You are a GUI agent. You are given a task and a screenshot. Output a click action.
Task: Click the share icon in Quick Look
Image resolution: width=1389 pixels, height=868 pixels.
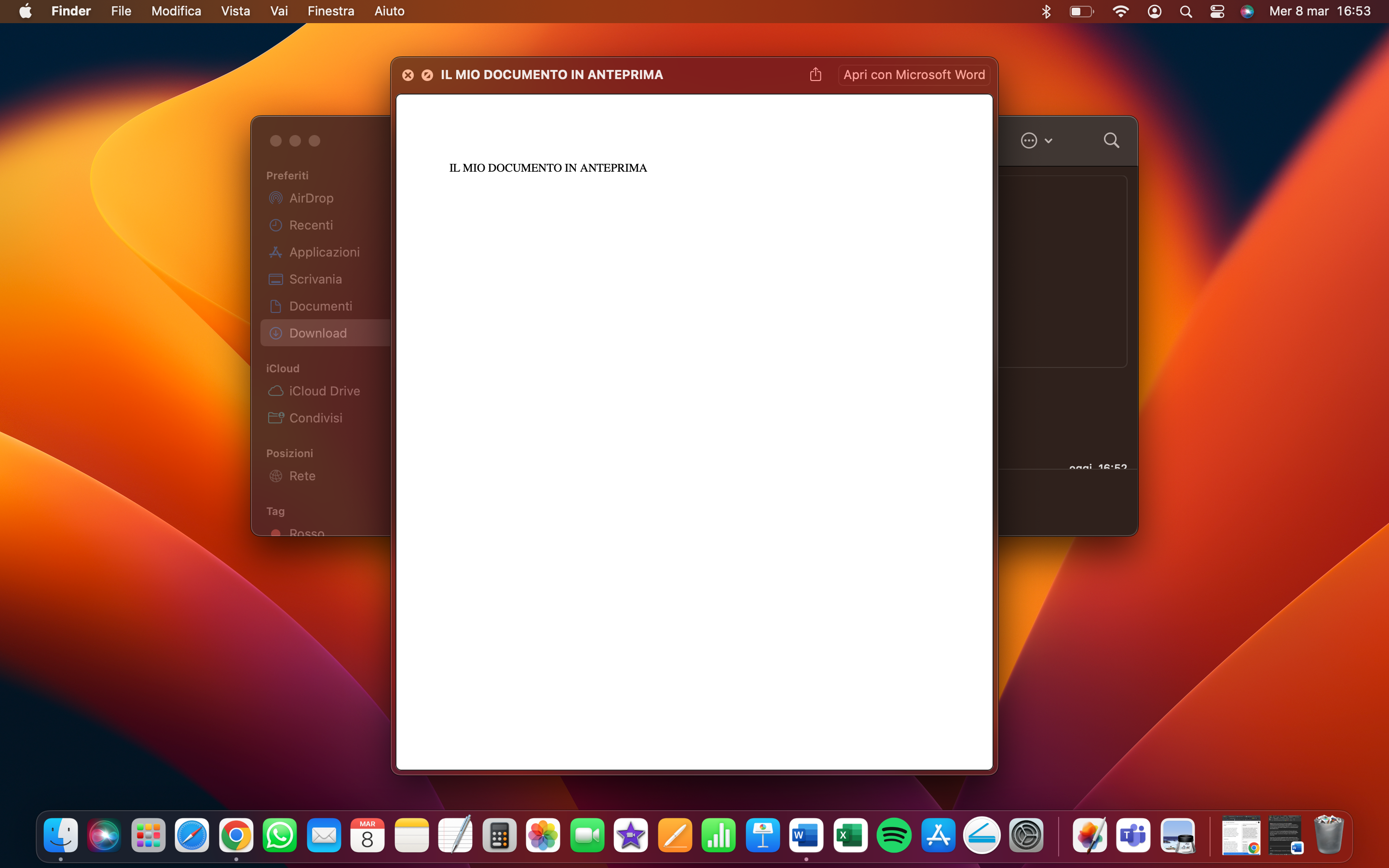click(x=815, y=75)
